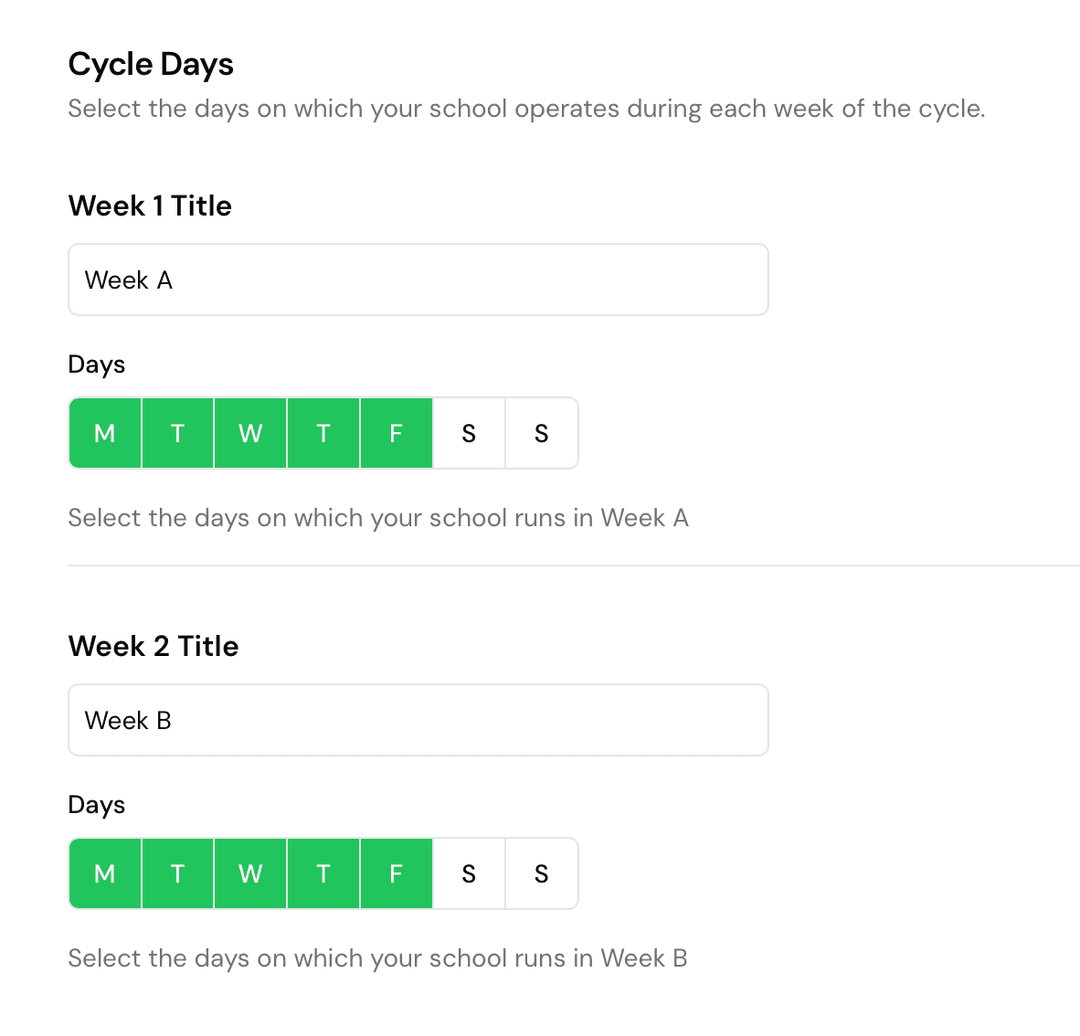
Task: Click the Days label under Week 1 Title
Action: (96, 364)
